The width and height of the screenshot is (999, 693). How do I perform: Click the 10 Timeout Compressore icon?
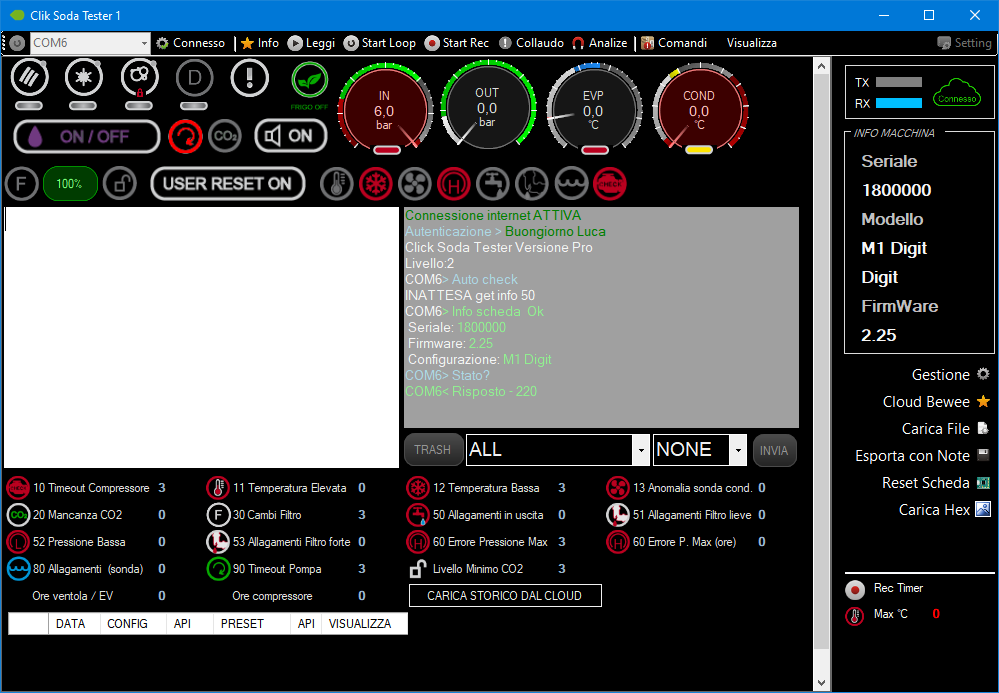coord(18,489)
